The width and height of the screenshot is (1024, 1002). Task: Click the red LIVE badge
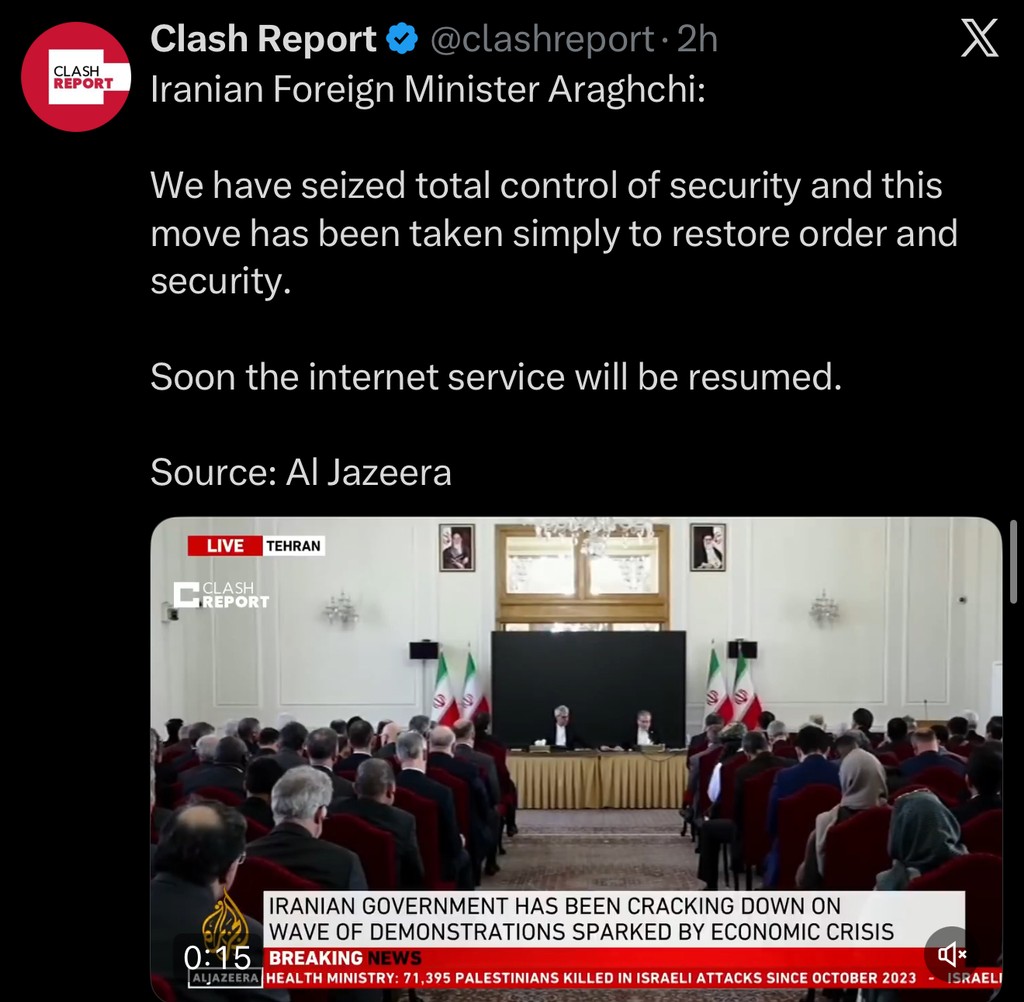[x=225, y=546]
